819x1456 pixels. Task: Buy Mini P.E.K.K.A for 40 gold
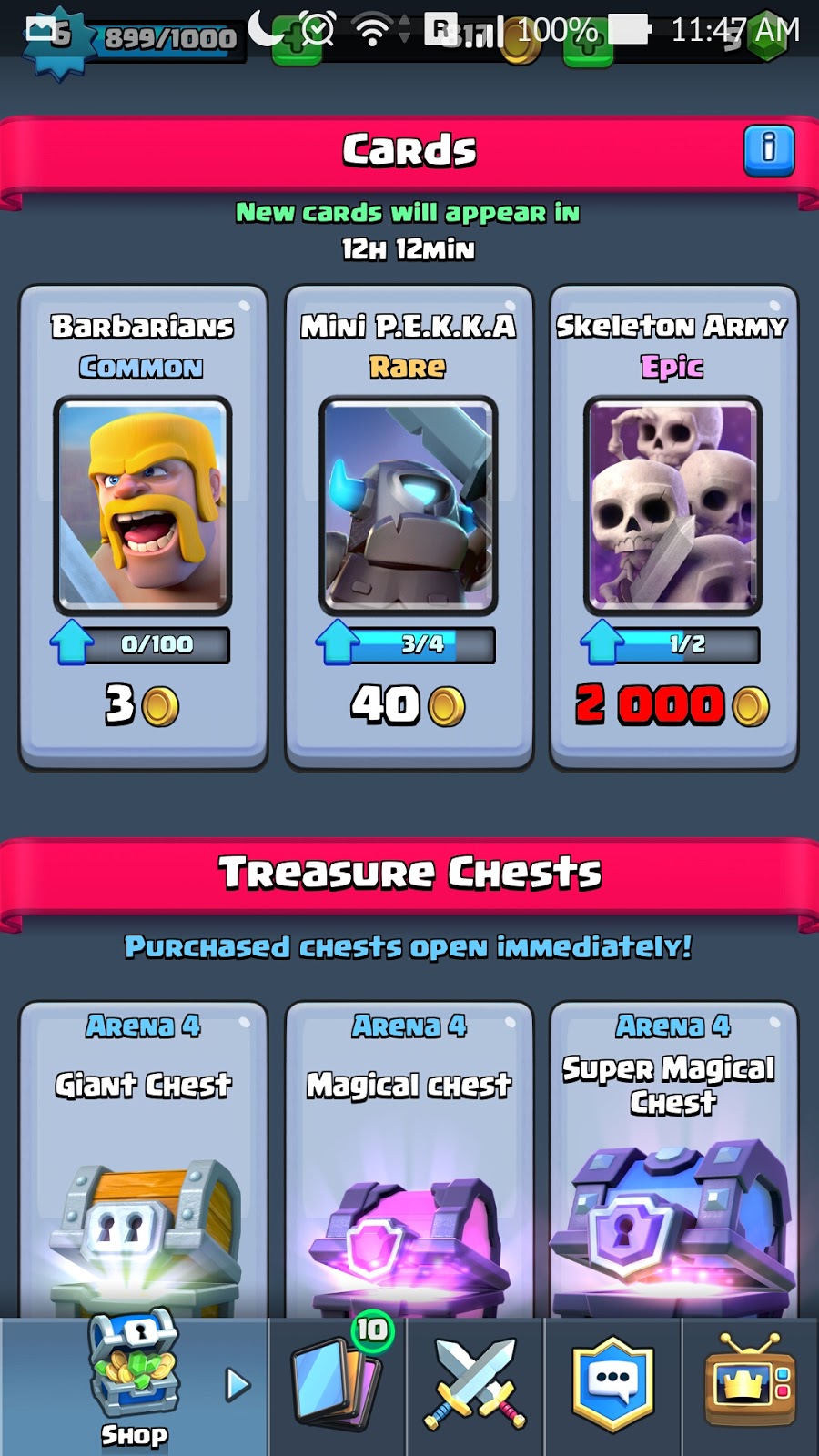click(x=408, y=705)
